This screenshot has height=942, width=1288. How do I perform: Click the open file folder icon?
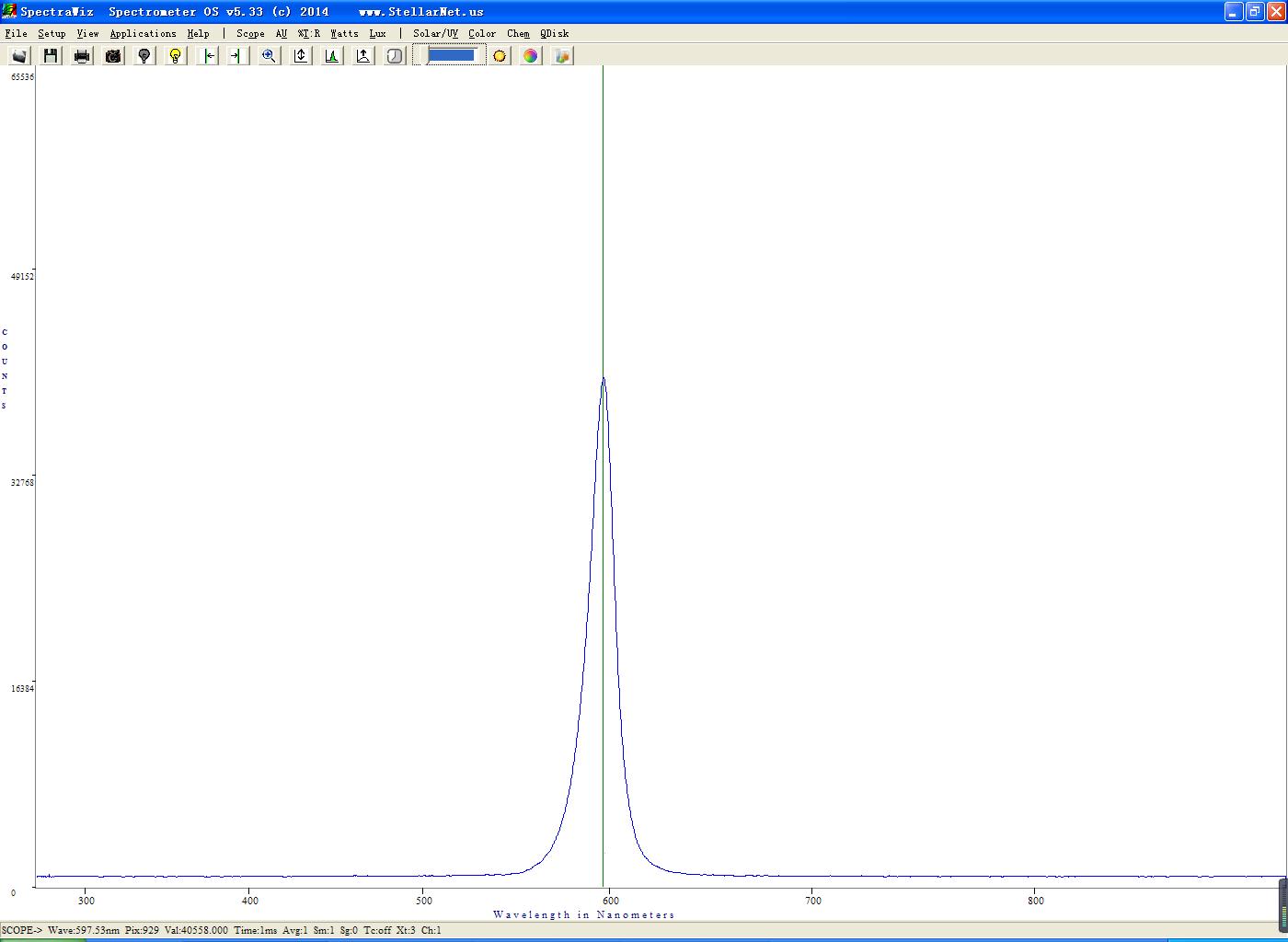(x=19, y=56)
